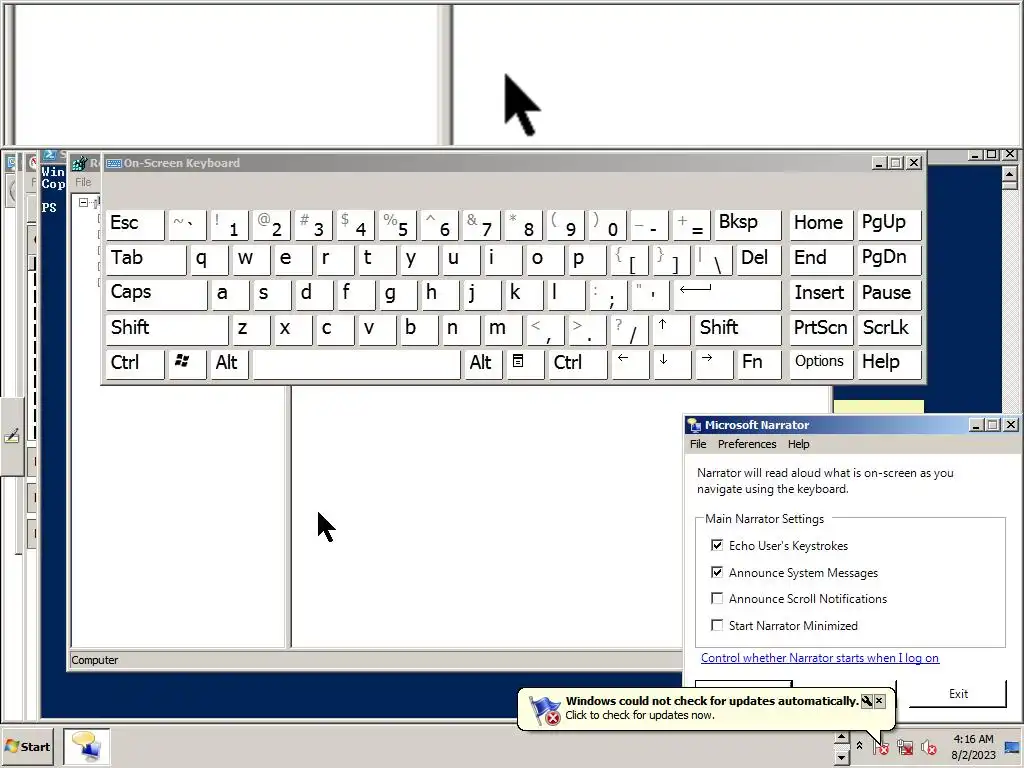
Task: Click the Show desktop button in taskbar corner
Action: click(1012, 746)
